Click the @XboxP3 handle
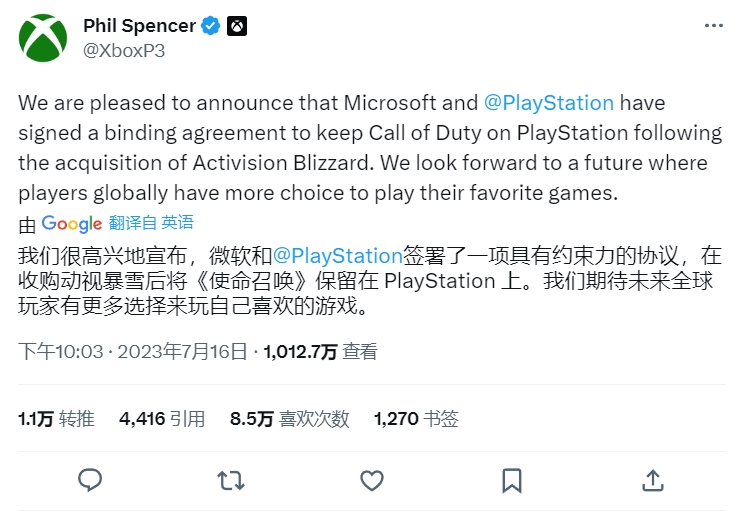The width and height of the screenshot is (745, 512). (x=124, y=50)
